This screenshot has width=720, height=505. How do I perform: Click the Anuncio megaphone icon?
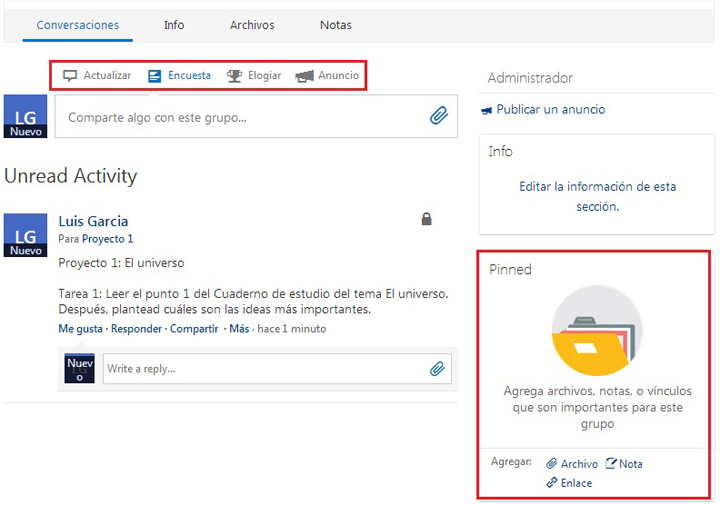pyautogui.click(x=304, y=76)
